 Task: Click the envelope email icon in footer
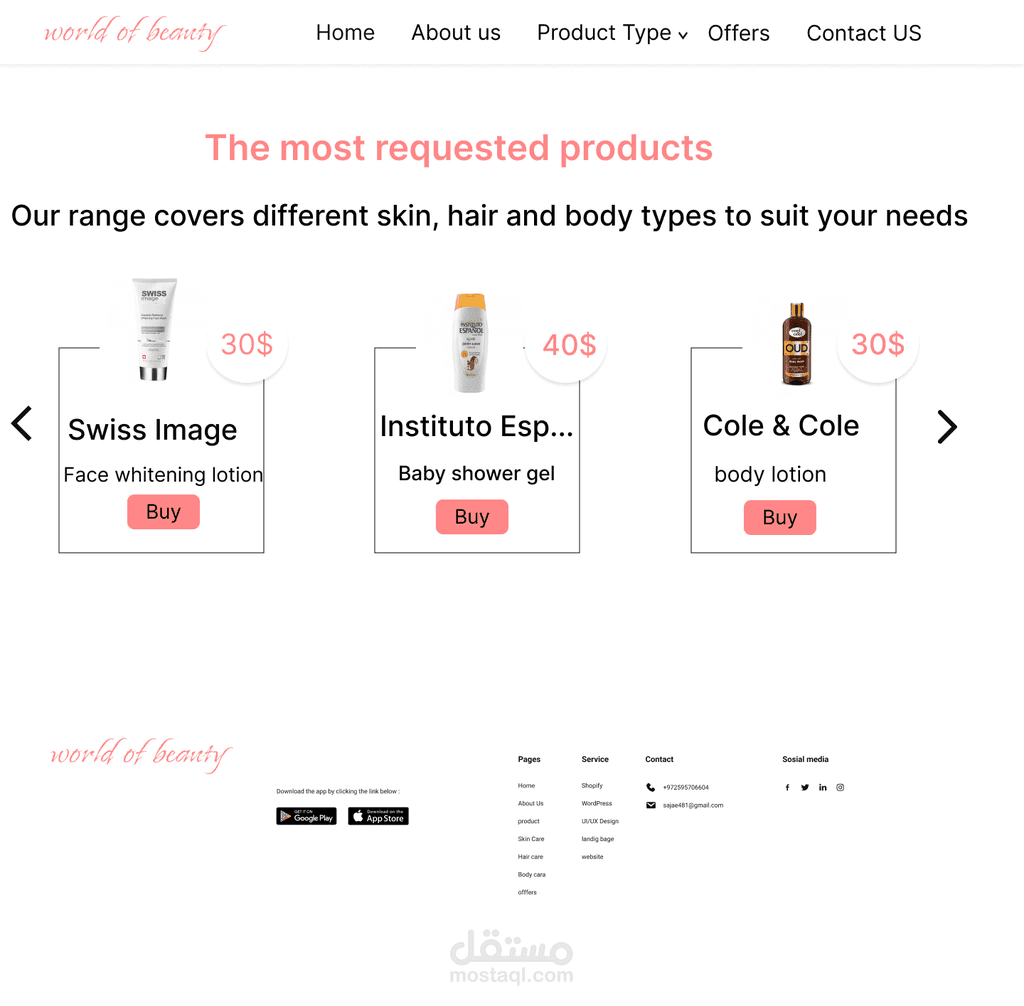coord(650,805)
